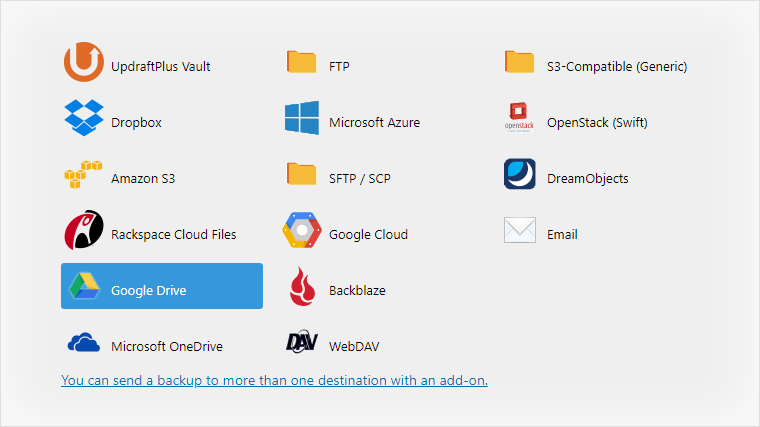Select the Microsoft OneDrive cloud icon
The image size is (760, 427).
pos(84,342)
